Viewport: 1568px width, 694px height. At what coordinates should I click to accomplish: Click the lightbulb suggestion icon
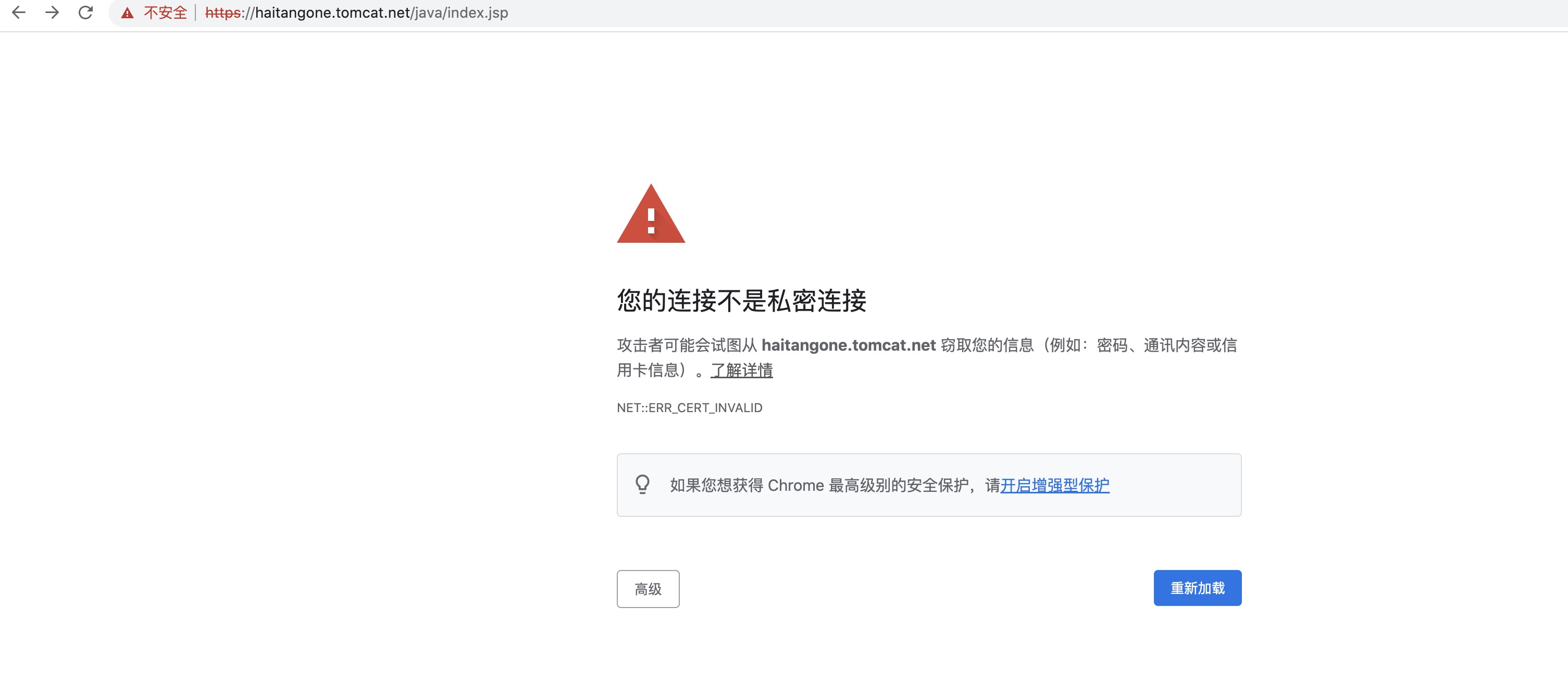pos(640,484)
